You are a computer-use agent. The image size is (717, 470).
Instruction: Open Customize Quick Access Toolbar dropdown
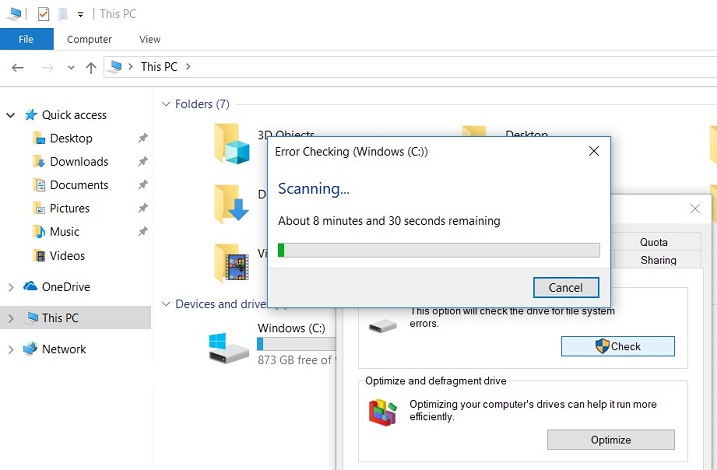[80, 15]
